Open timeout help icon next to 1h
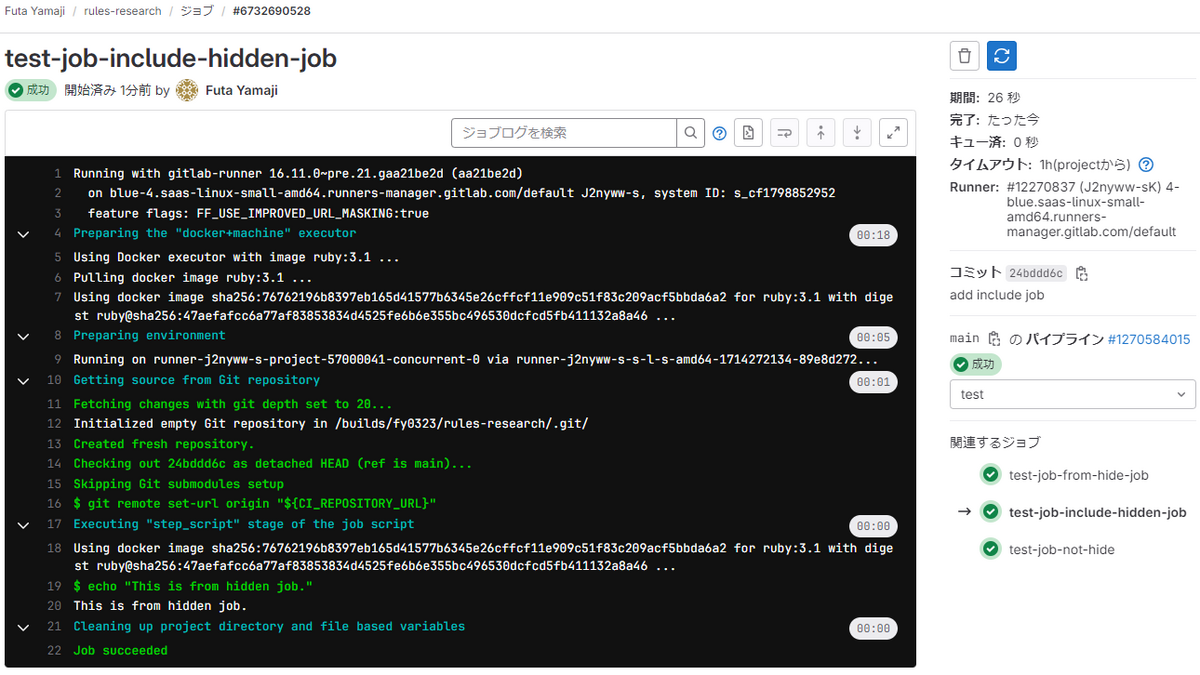The width and height of the screenshot is (1200, 675). click(1146, 165)
